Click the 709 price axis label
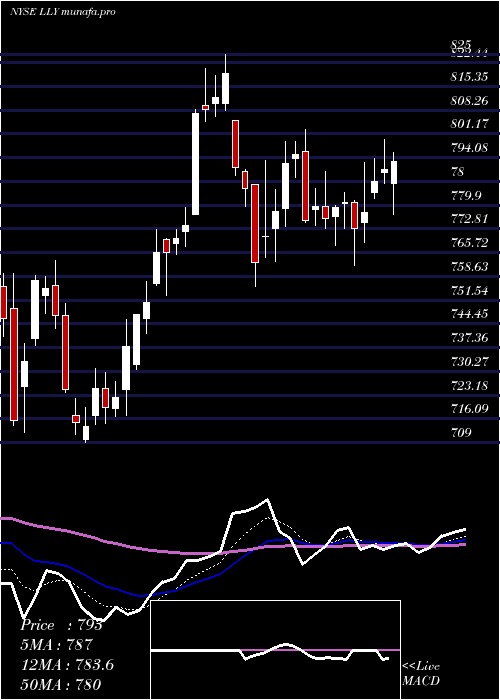This screenshot has height=700, width=500. click(x=461, y=433)
